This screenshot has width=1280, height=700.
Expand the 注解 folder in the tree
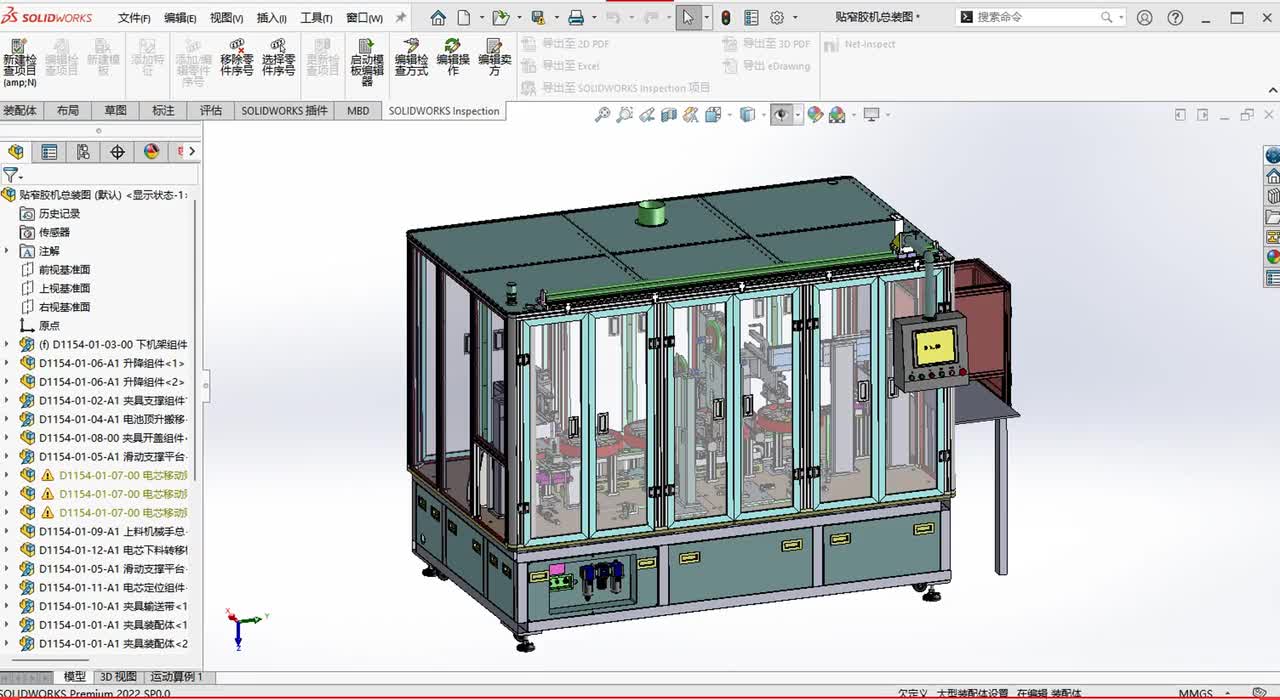click(7, 251)
